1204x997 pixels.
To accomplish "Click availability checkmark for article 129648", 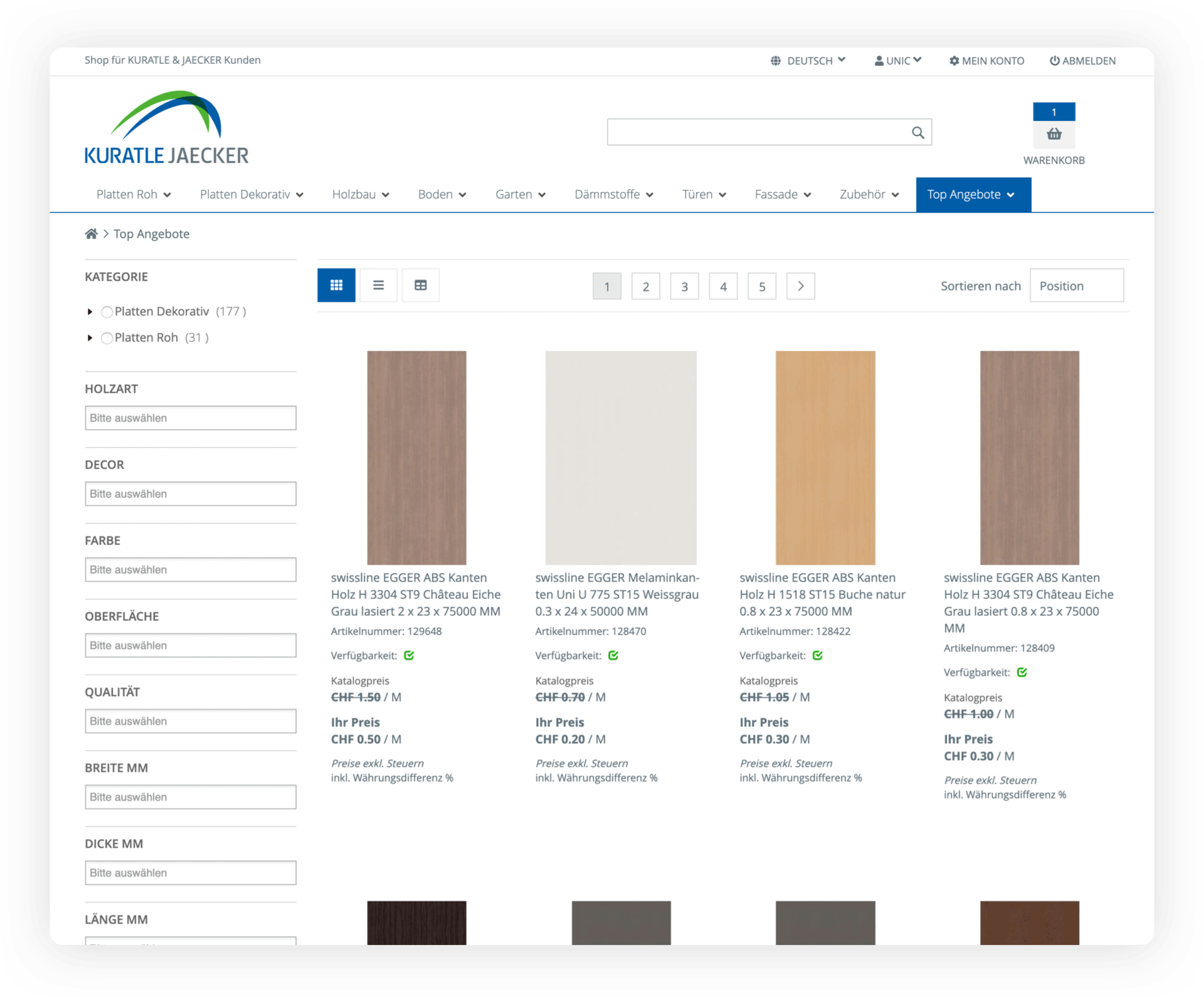I will tap(409, 655).
